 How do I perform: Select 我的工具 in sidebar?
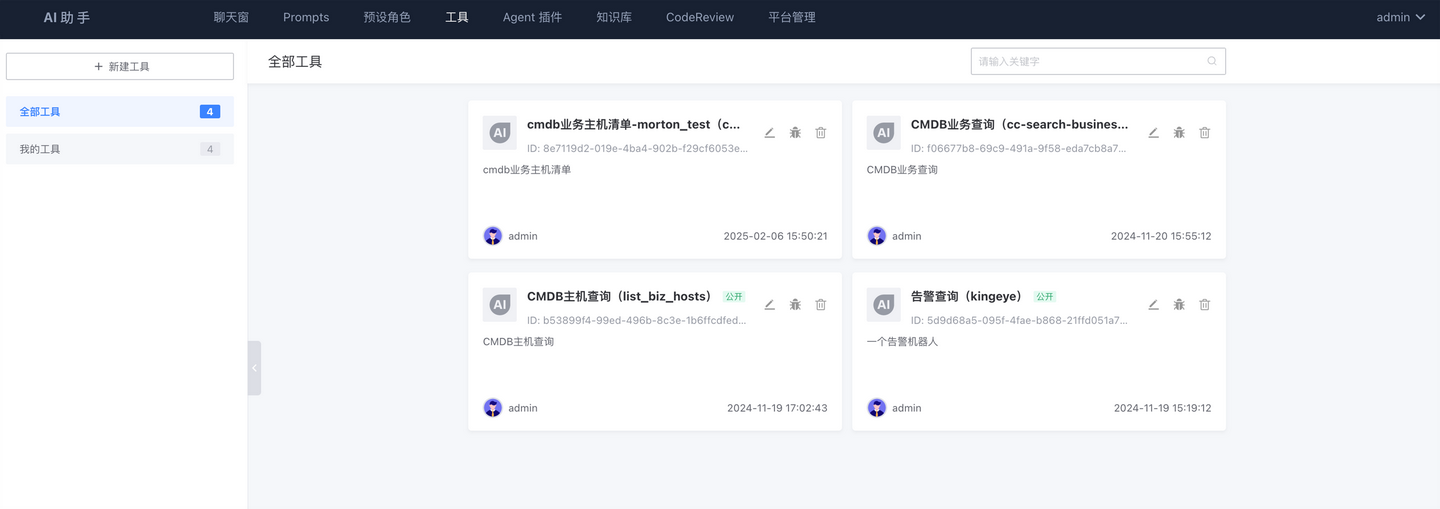point(120,149)
